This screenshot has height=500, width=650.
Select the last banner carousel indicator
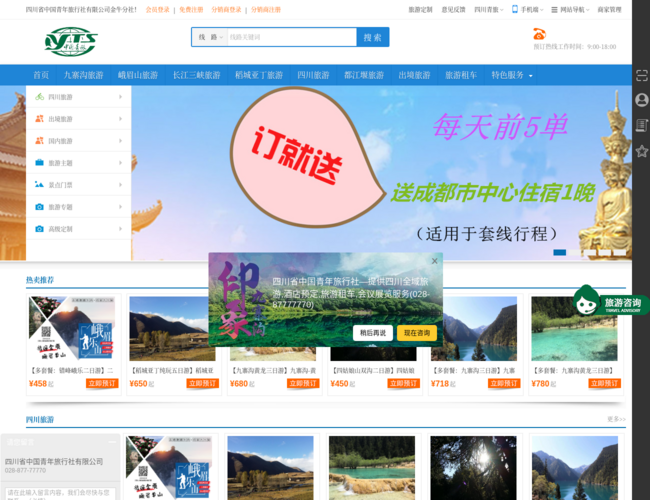click(x=620, y=252)
